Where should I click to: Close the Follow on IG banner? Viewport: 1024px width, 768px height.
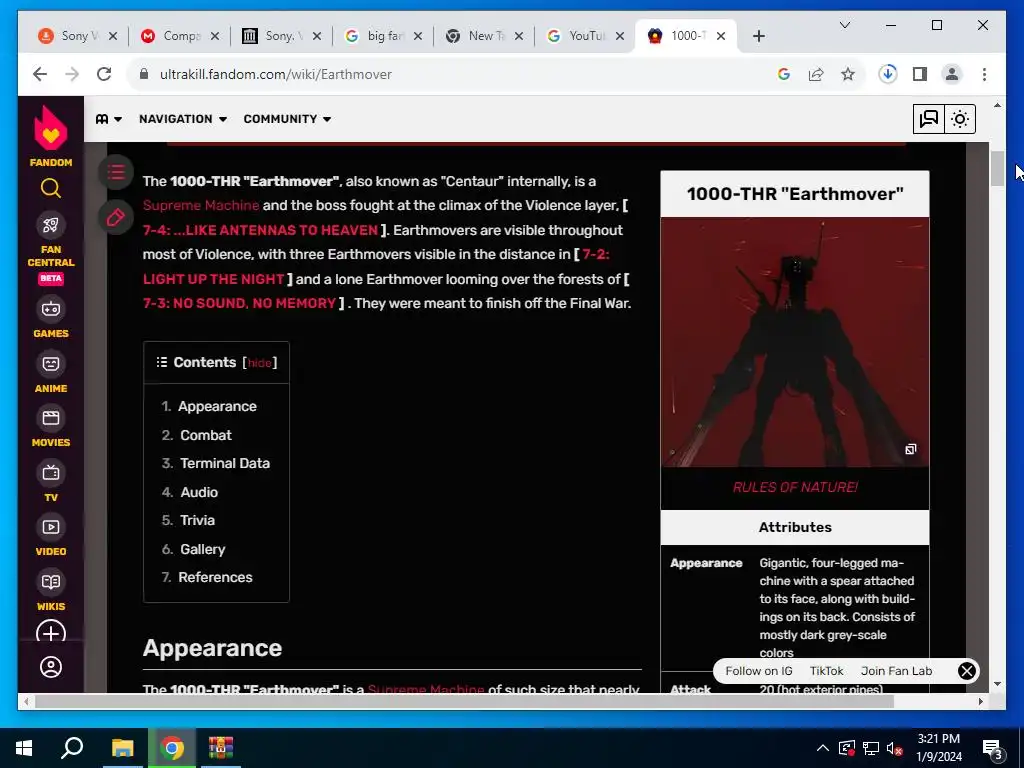click(967, 671)
